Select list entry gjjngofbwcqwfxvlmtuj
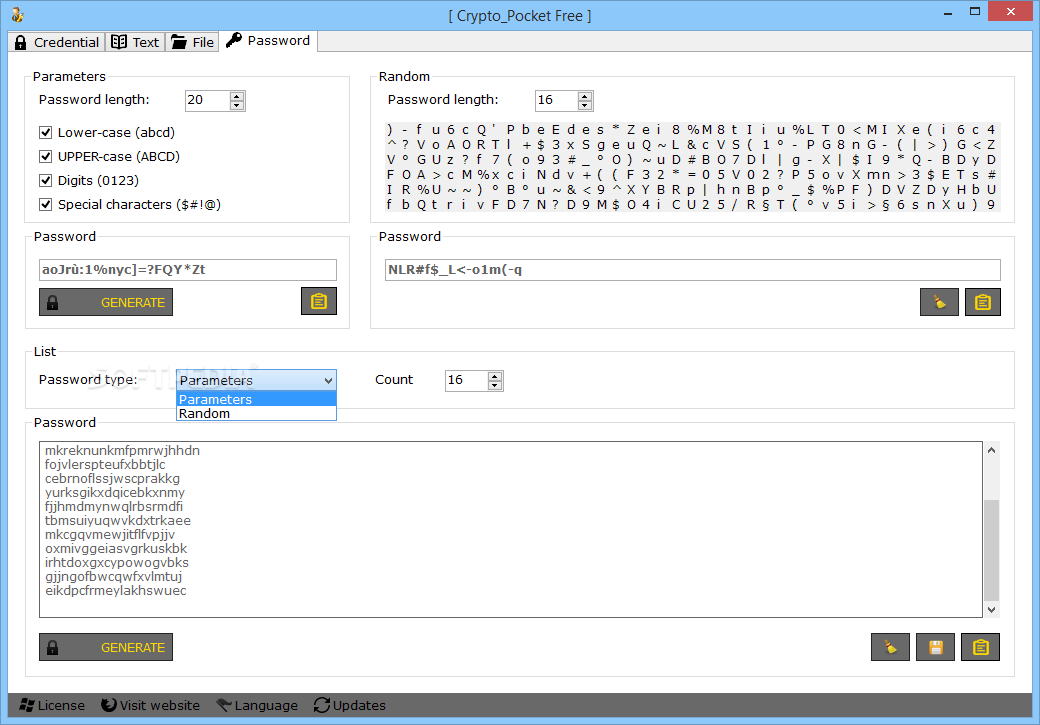 pos(113,576)
